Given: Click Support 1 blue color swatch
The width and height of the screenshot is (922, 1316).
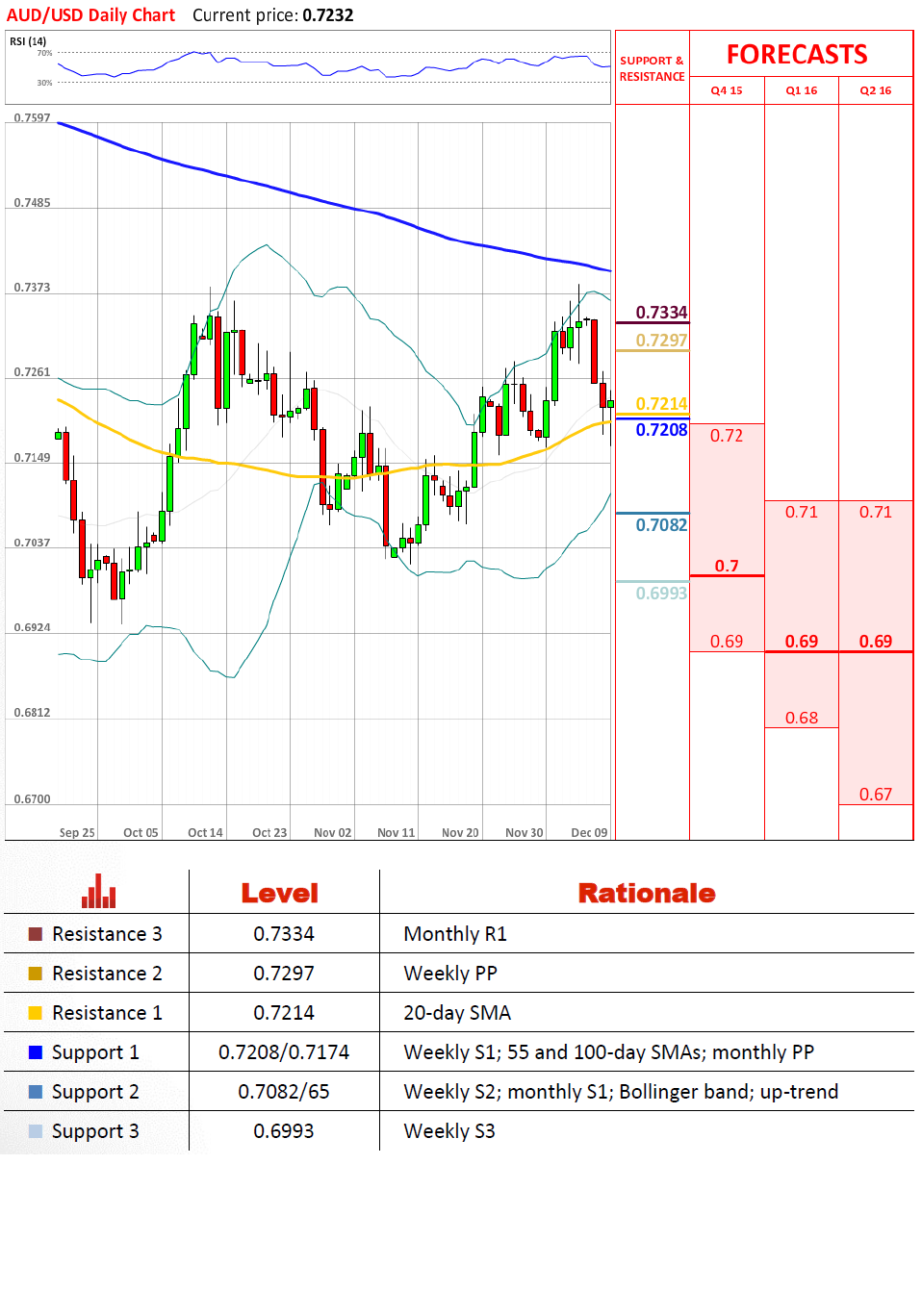Looking at the screenshot, I should point(36,1052).
